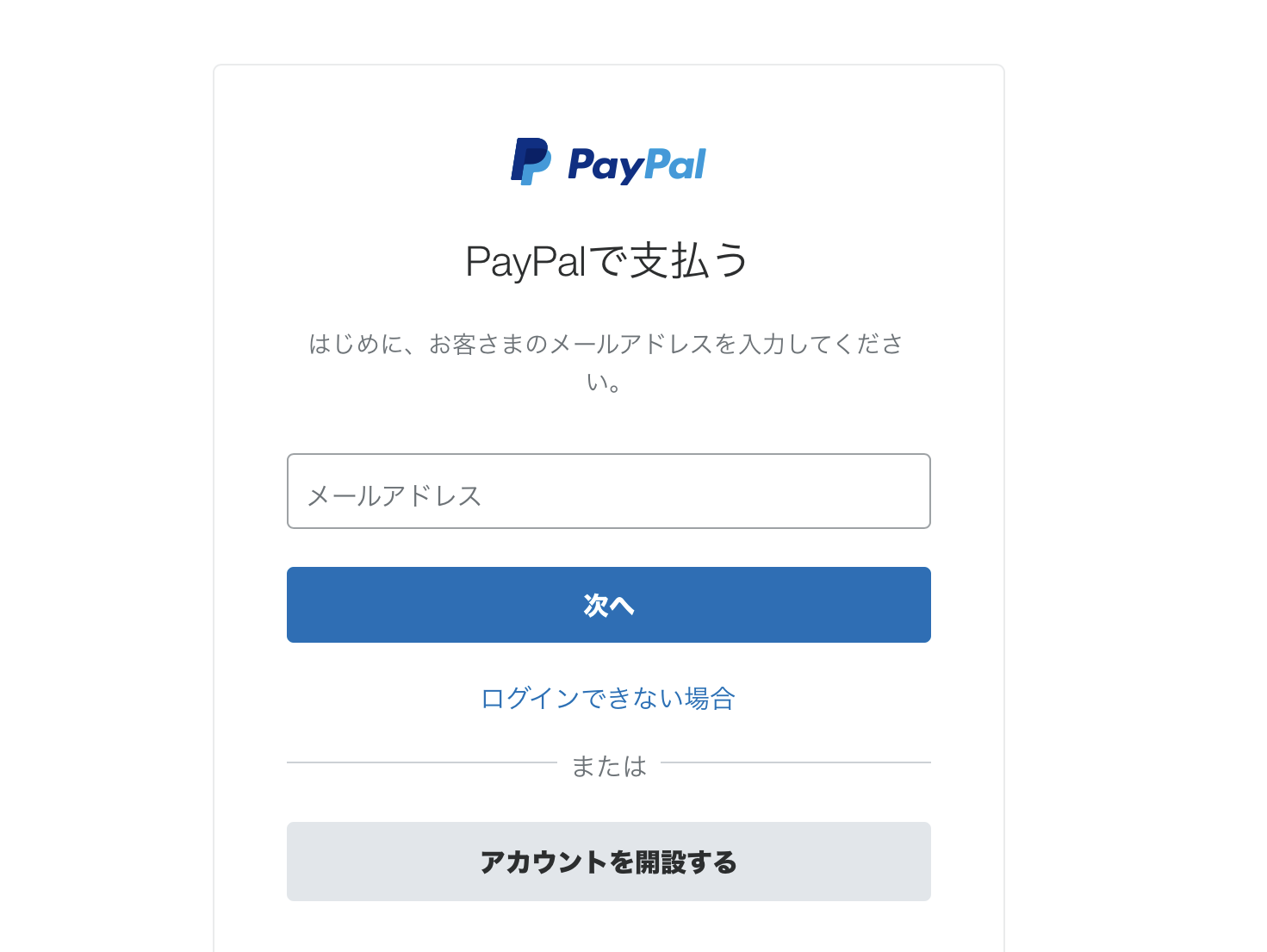Select the gray account creation button label
This screenshot has width=1267, height=952.
[x=608, y=862]
